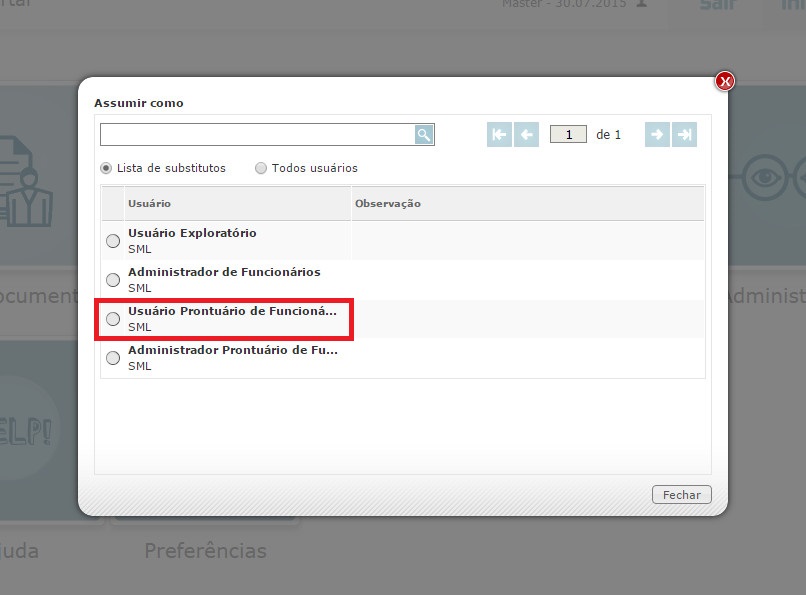Screen dimensions: 806x595
Task: Click the page number field showing 1
Action: point(568,133)
